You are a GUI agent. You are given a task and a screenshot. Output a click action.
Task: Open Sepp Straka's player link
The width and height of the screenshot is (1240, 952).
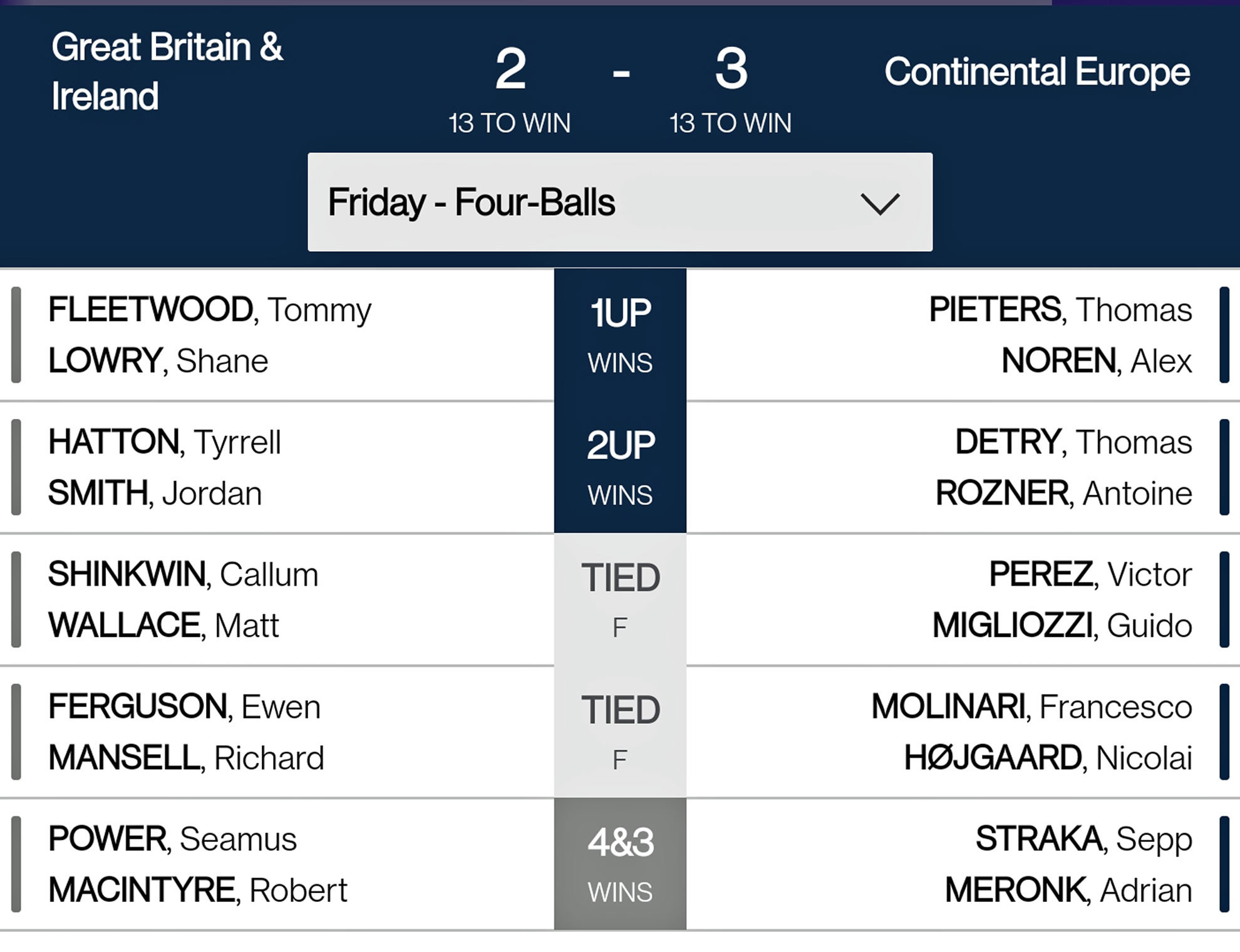1083,839
